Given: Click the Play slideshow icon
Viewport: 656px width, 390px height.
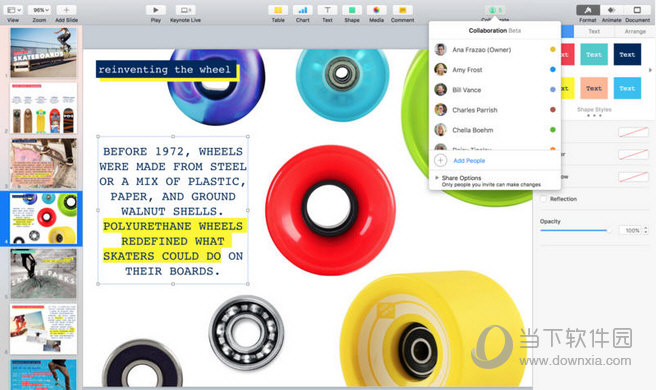Looking at the screenshot, I should pyautogui.click(x=156, y=10).
